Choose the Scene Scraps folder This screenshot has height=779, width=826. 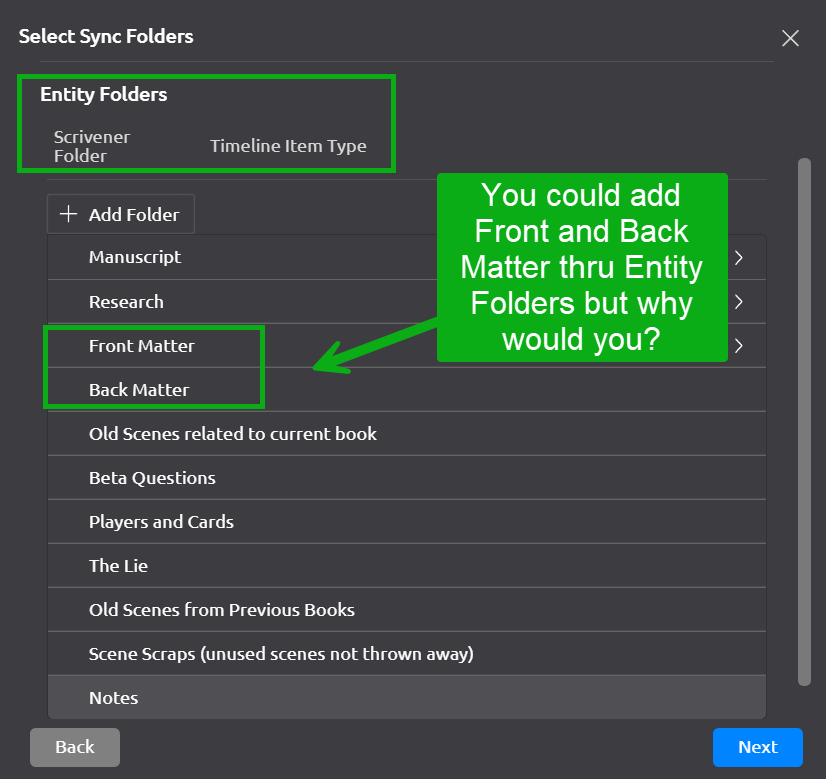pos(281,654)
